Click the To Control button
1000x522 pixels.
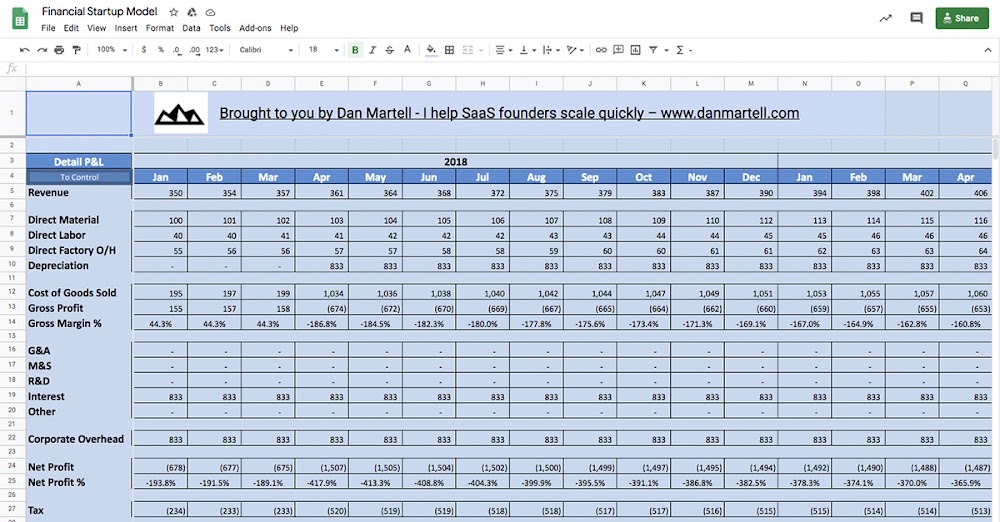click(x=79, y=177)
